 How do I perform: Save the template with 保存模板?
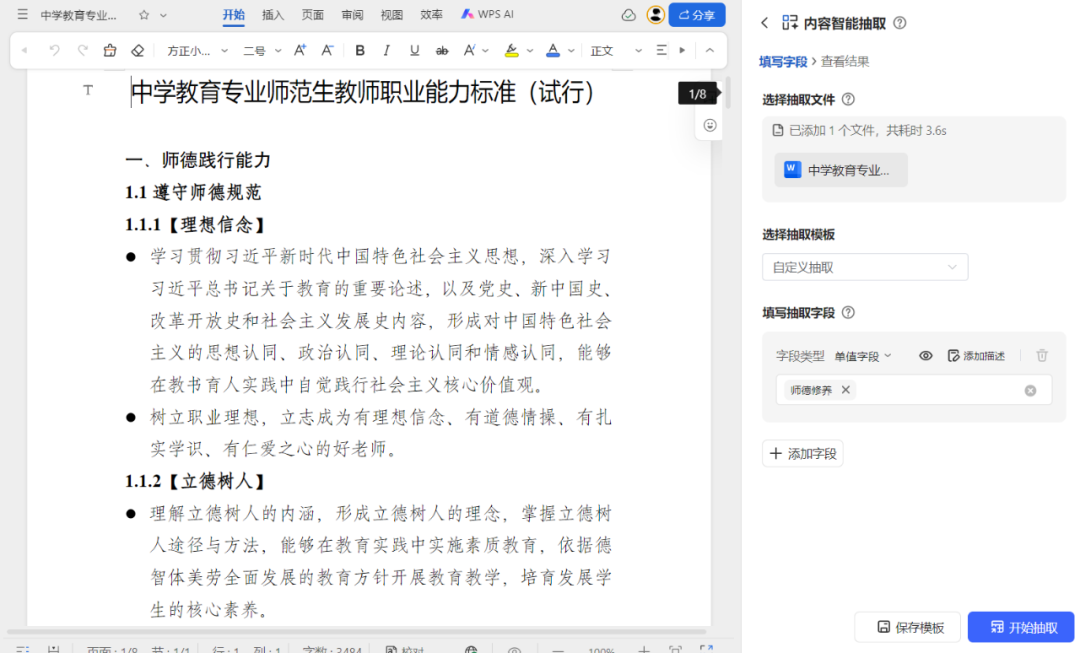click(x=907, y=627)
